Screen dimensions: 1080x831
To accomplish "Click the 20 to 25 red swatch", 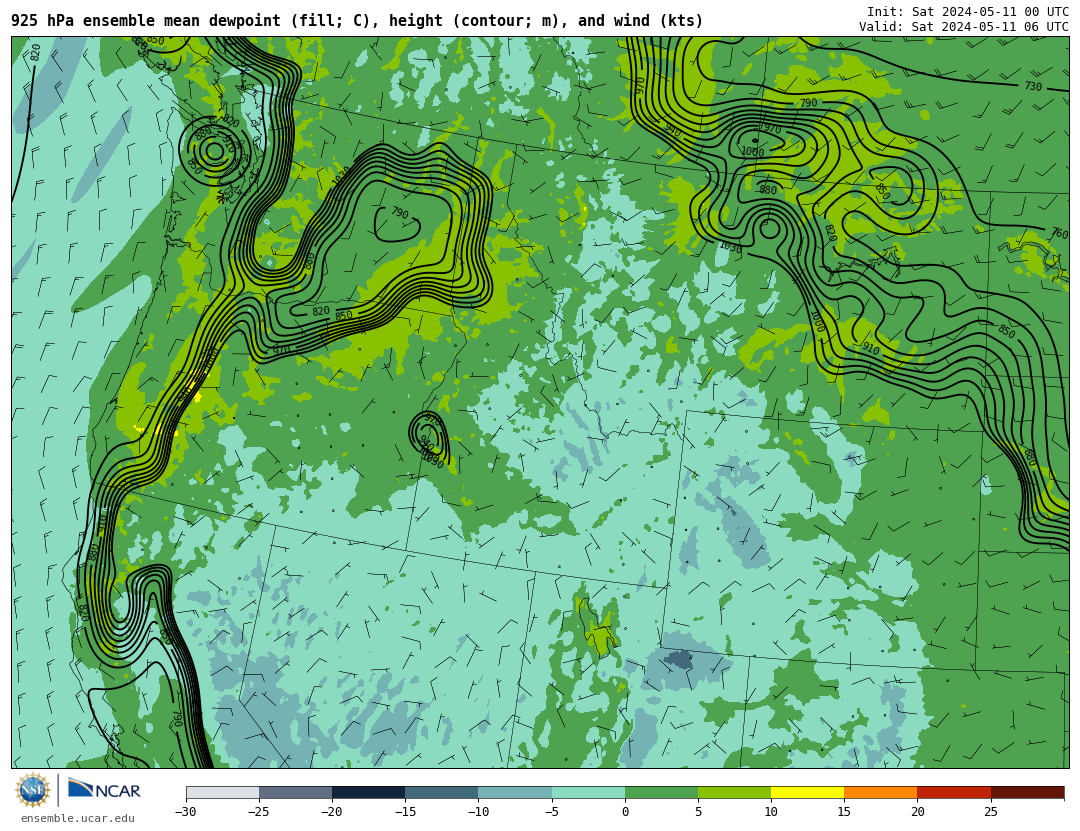I will tap(954, 793).
